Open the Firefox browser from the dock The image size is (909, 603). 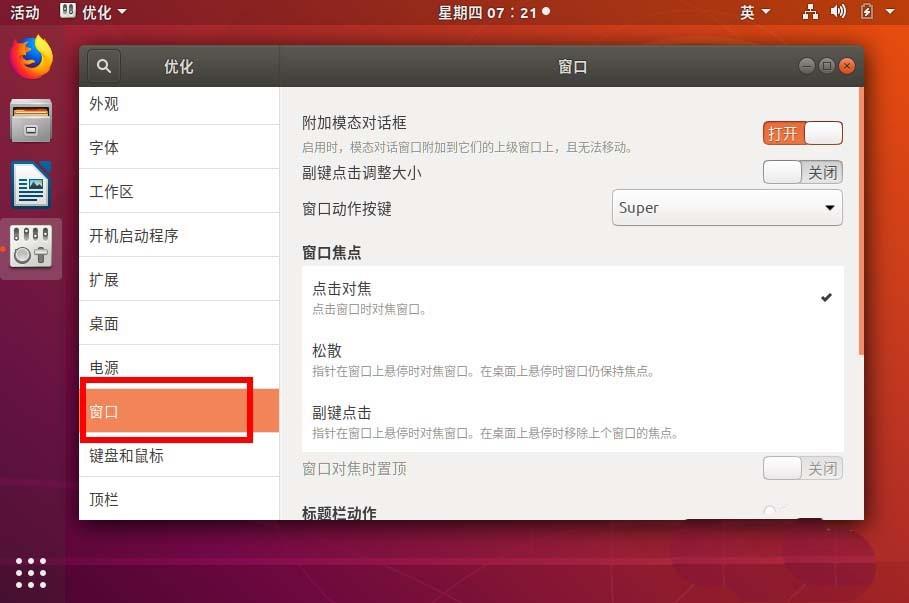pyautogui.click(x=30, y=58)
